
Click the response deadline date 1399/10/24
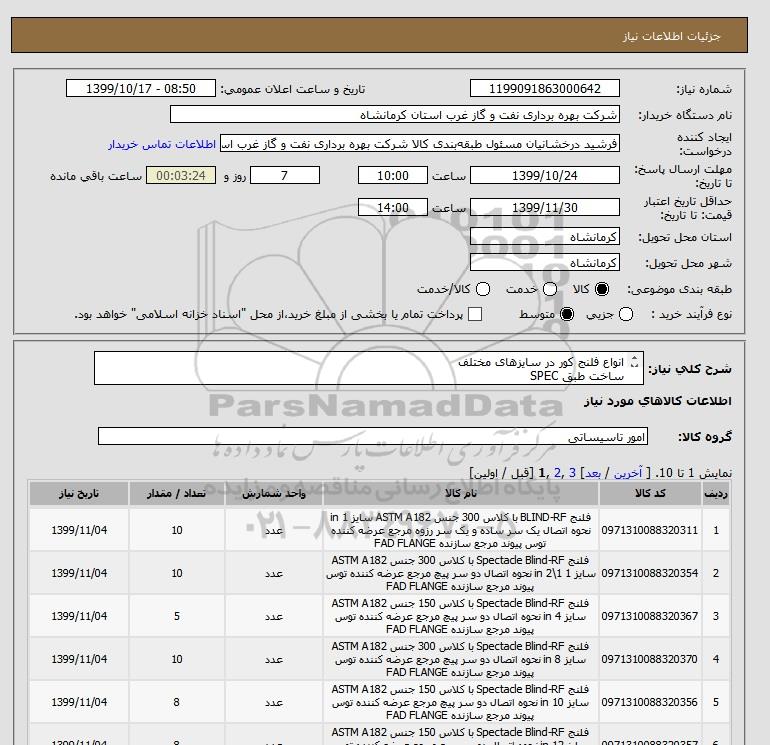click(545, 175)
